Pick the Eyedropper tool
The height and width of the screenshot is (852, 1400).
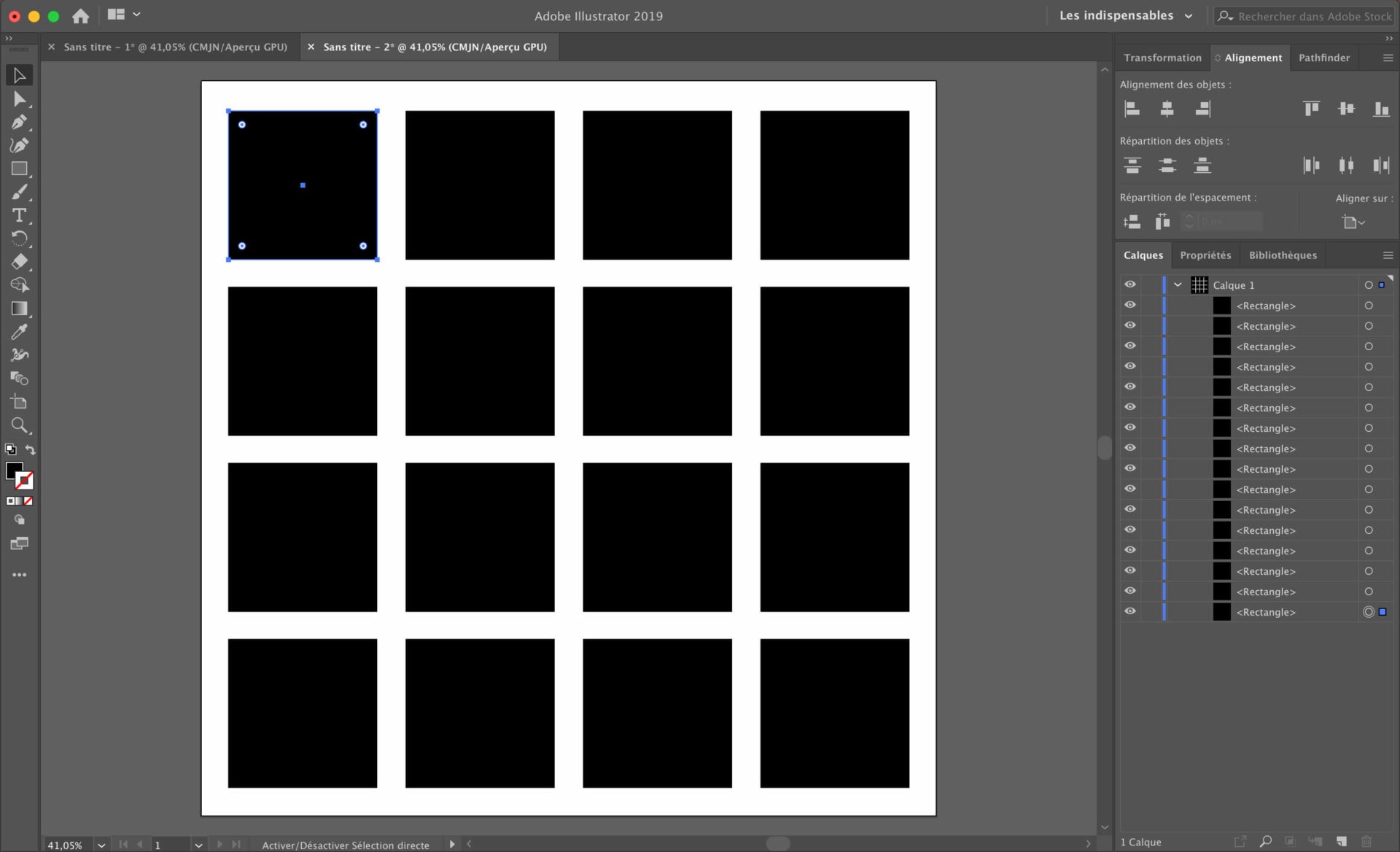(x=20, y=332)
